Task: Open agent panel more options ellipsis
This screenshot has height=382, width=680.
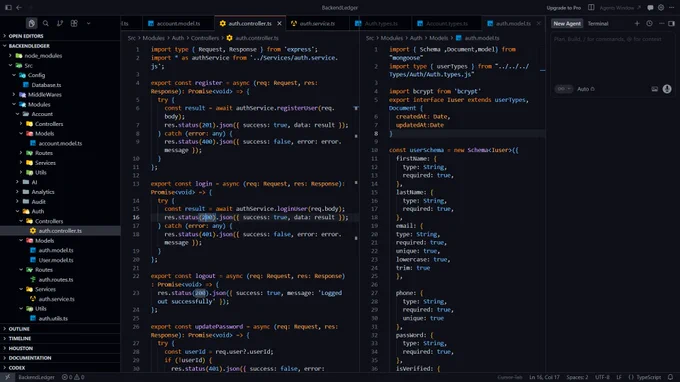Action: pos(661,23)
